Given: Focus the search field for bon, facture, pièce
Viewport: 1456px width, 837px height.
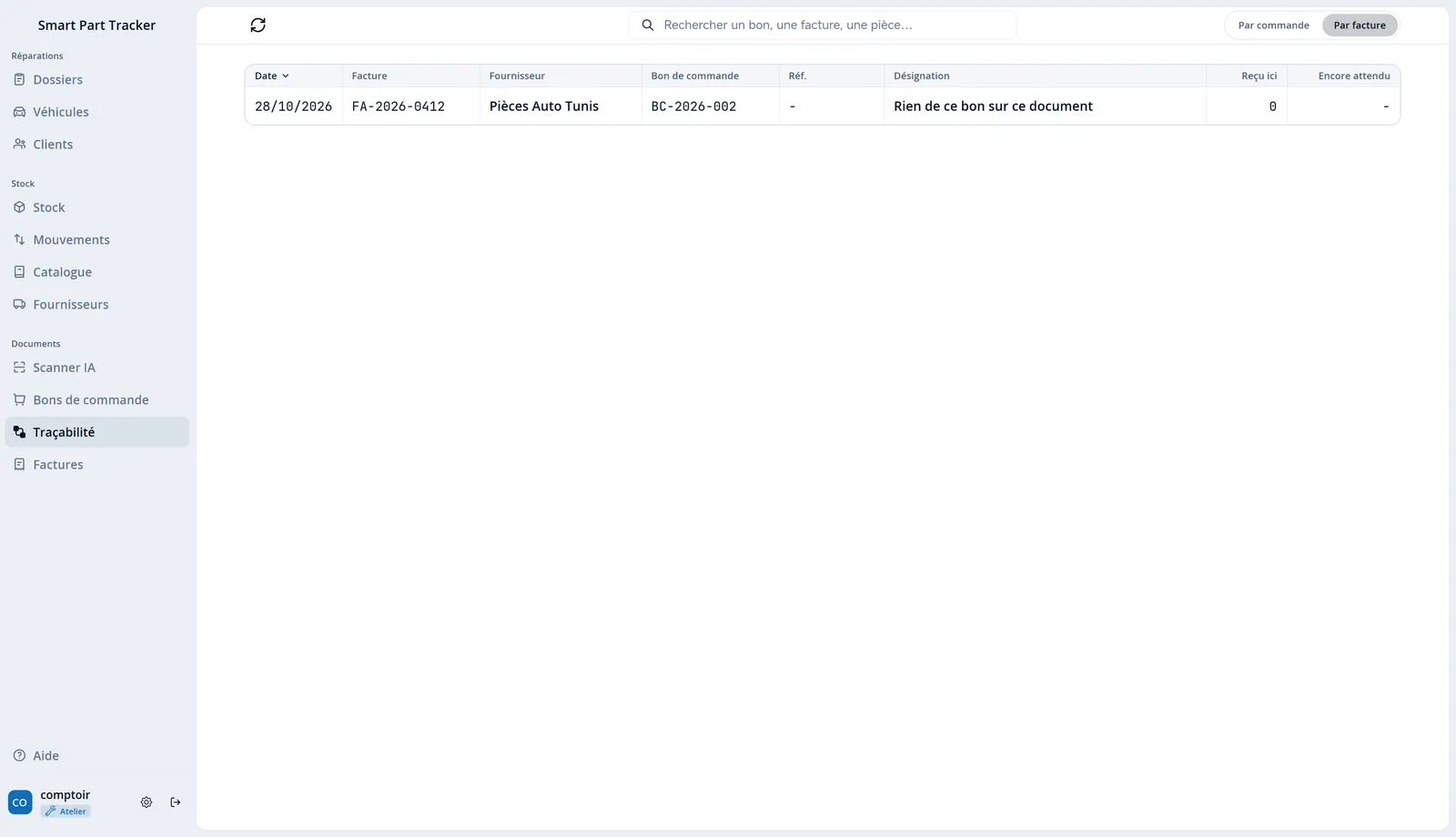Looking at the screenshot, I should (823, 25).
